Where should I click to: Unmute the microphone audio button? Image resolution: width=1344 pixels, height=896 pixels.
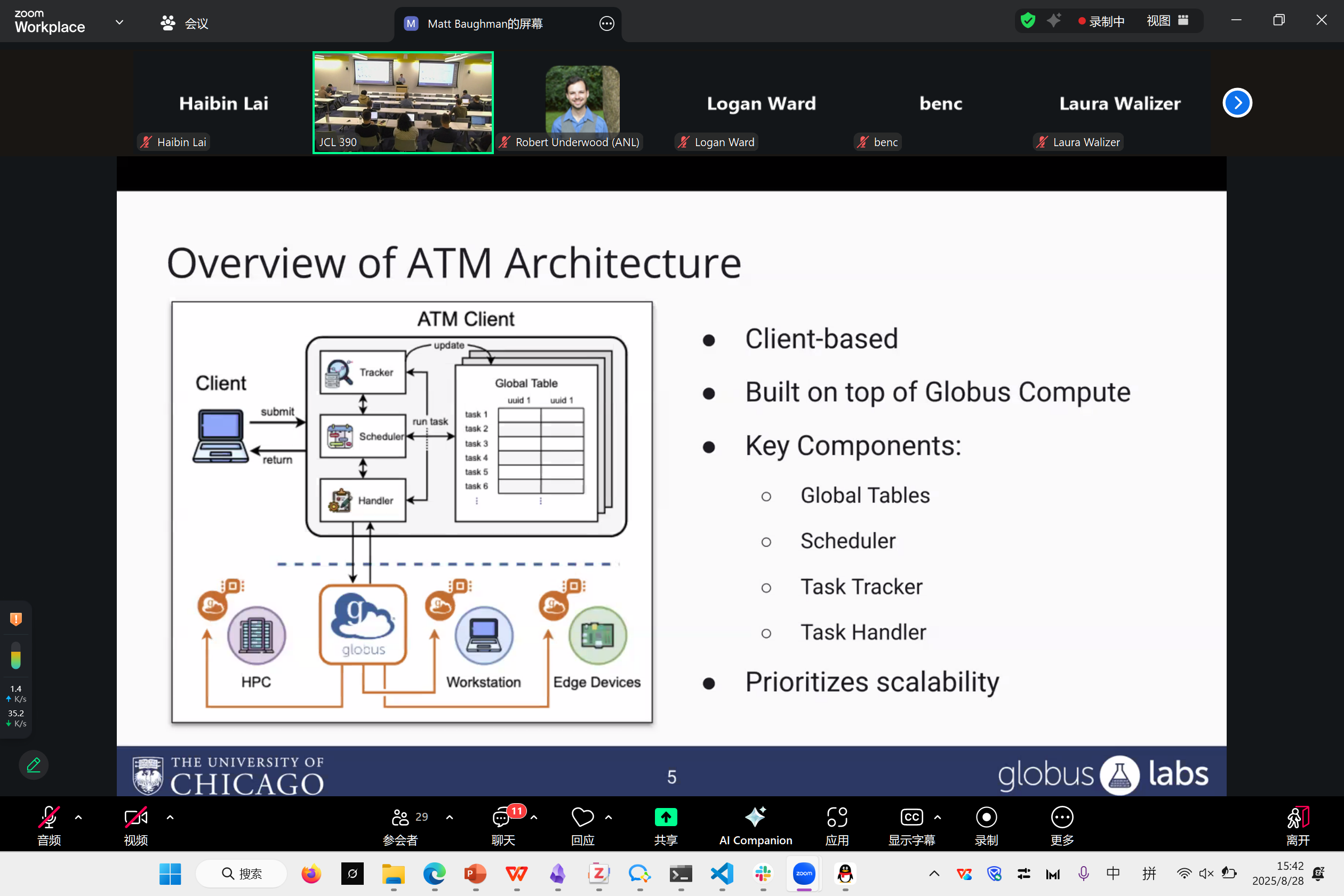tap(49, 818)
